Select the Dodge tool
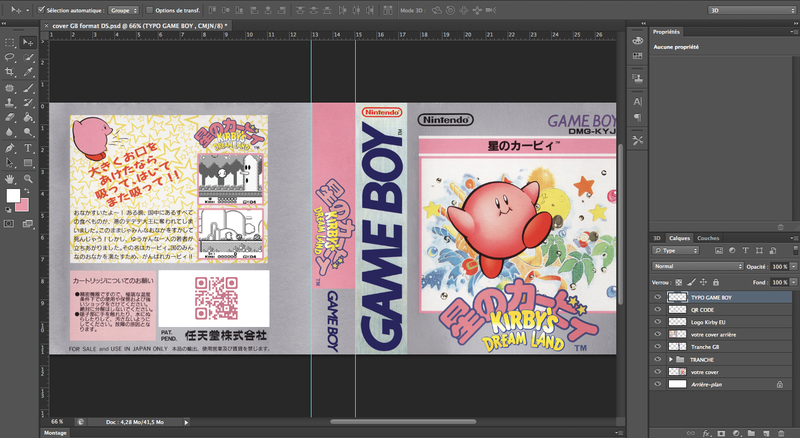The height and width of the screenshot is (438, 800). point(28,133)
